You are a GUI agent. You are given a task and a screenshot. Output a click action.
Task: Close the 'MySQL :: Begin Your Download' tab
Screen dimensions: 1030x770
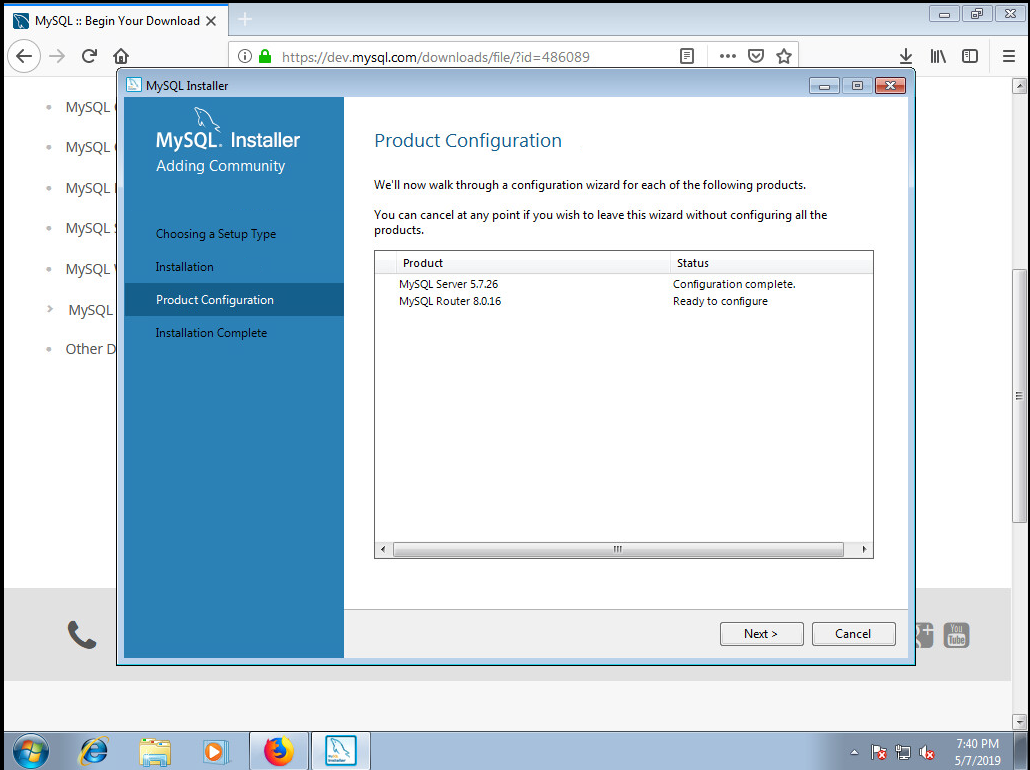pos(211,21)
